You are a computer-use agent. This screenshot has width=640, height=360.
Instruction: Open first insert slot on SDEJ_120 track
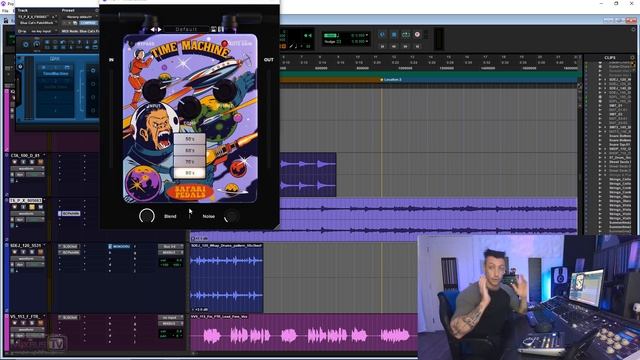tap(69, 247)
